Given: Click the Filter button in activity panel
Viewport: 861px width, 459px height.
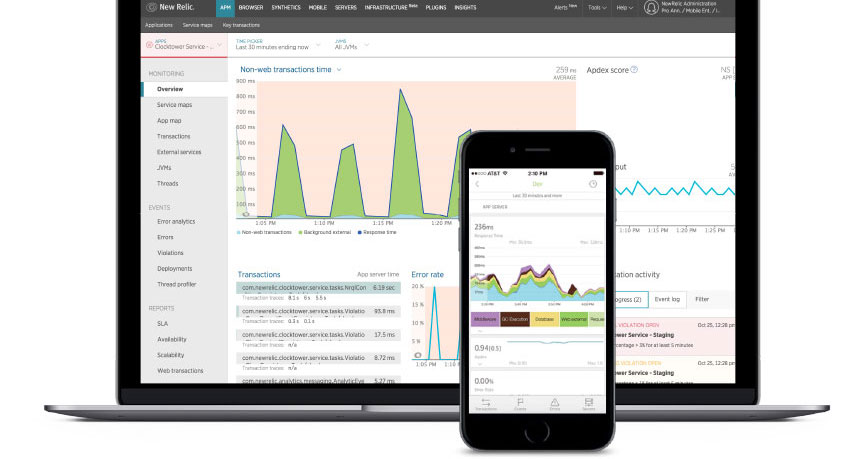Looking at the screenshot, I should tap(702, 299).
